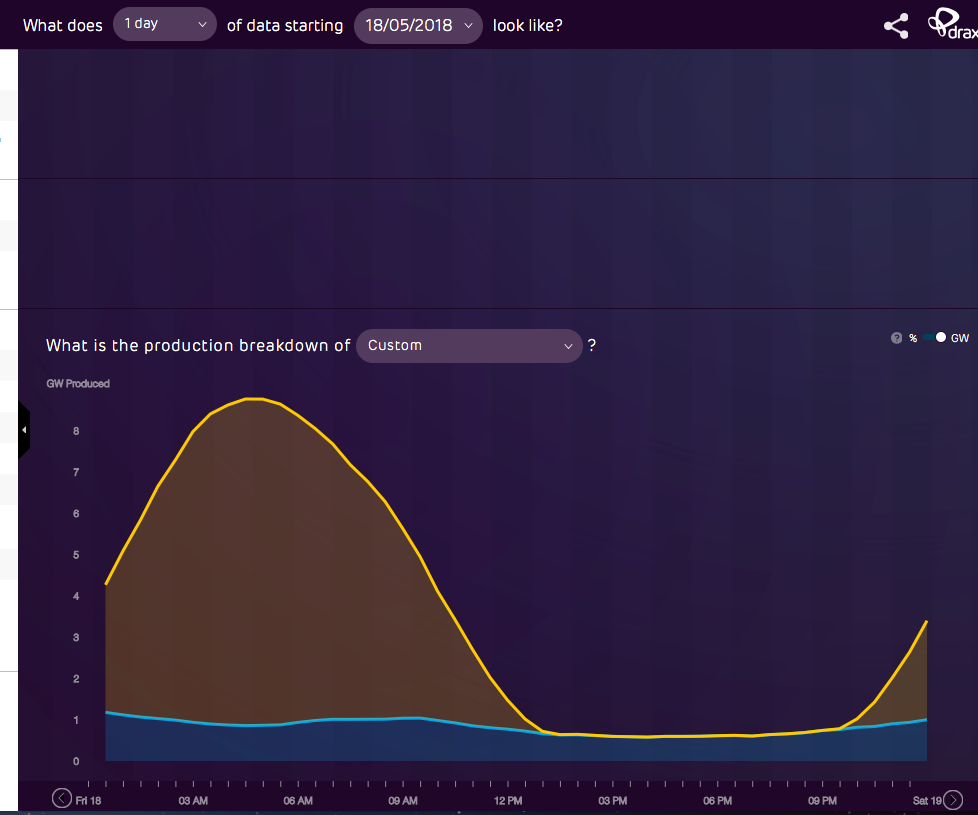Image resolution: width=978 pixels, height=815 pixels.
Task: Open the 18/05/2018 date dropdown
Action: coord(418,26)
